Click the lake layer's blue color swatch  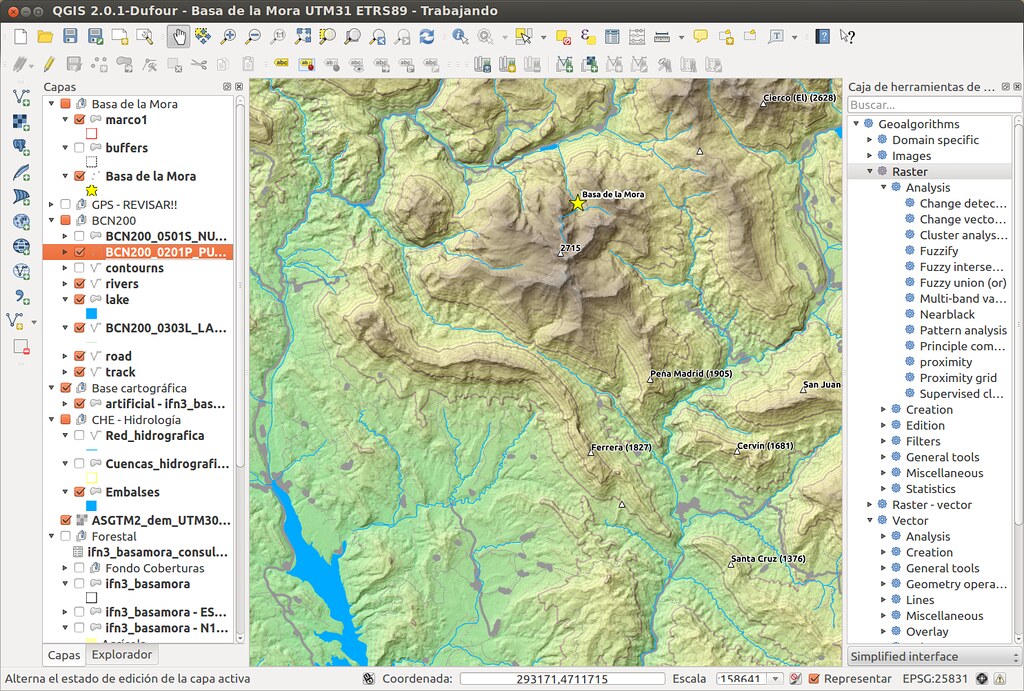pyautogui.click(x=91, y=311)
